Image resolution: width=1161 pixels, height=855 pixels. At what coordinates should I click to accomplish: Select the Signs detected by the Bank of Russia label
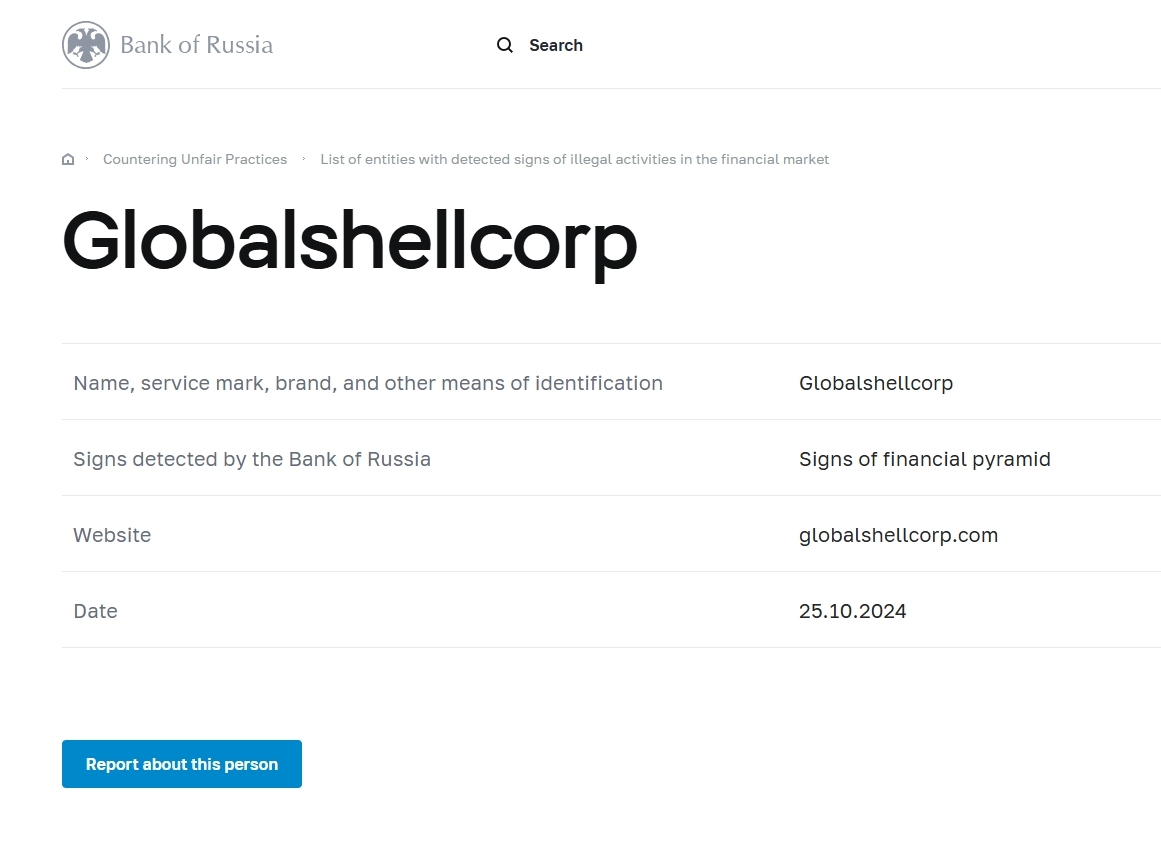[252, 459]
